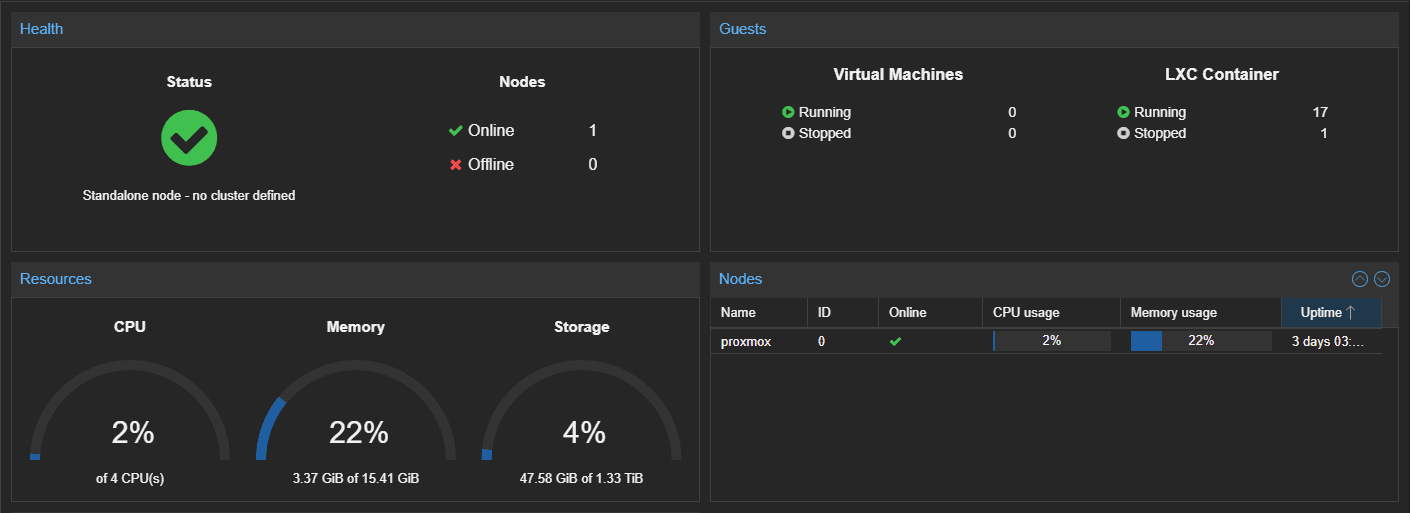The width and height of the screenshot is (1410, 513).
Task: Expand the Nodes panel with down arrow
Action: pyautogui.click(x=1382, y=279)
